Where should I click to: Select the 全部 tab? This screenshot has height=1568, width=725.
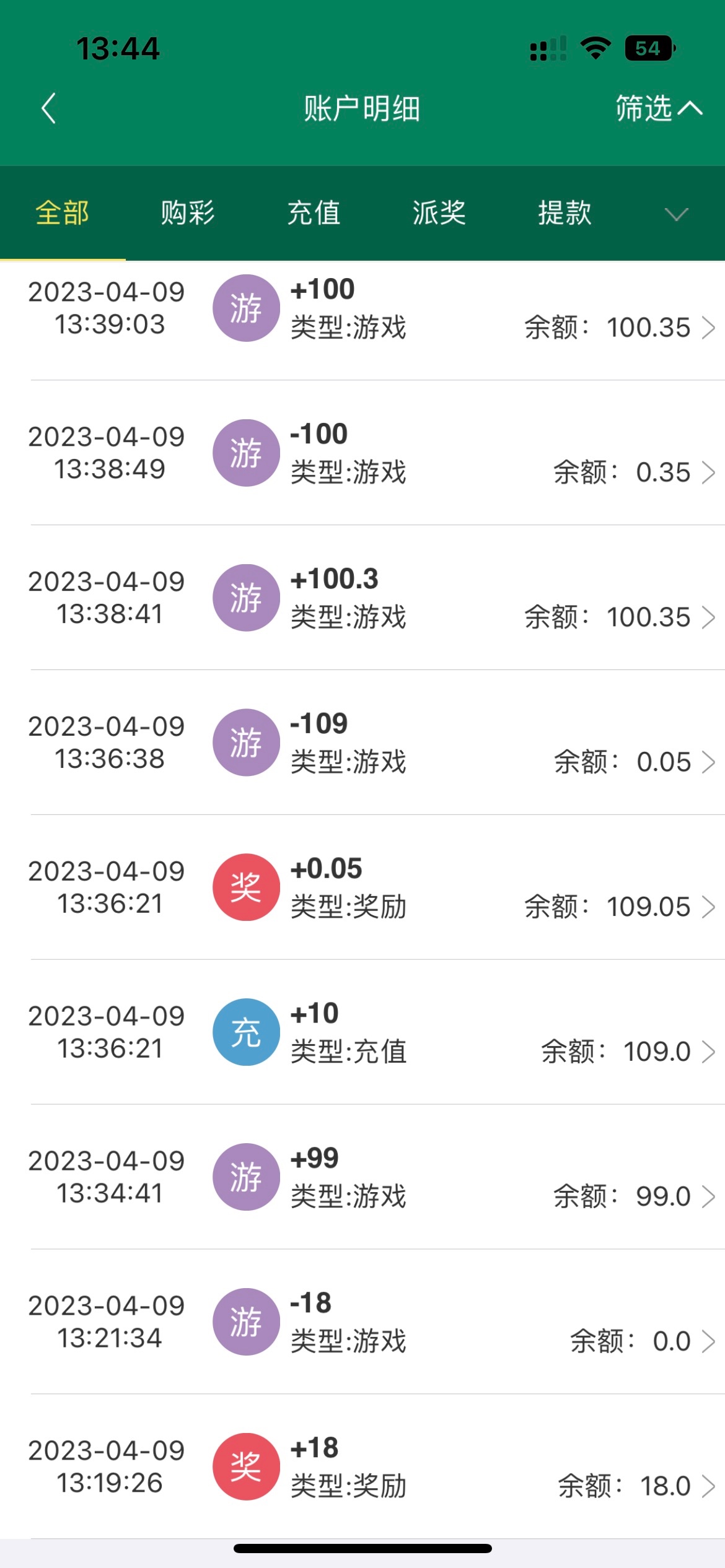62,213
